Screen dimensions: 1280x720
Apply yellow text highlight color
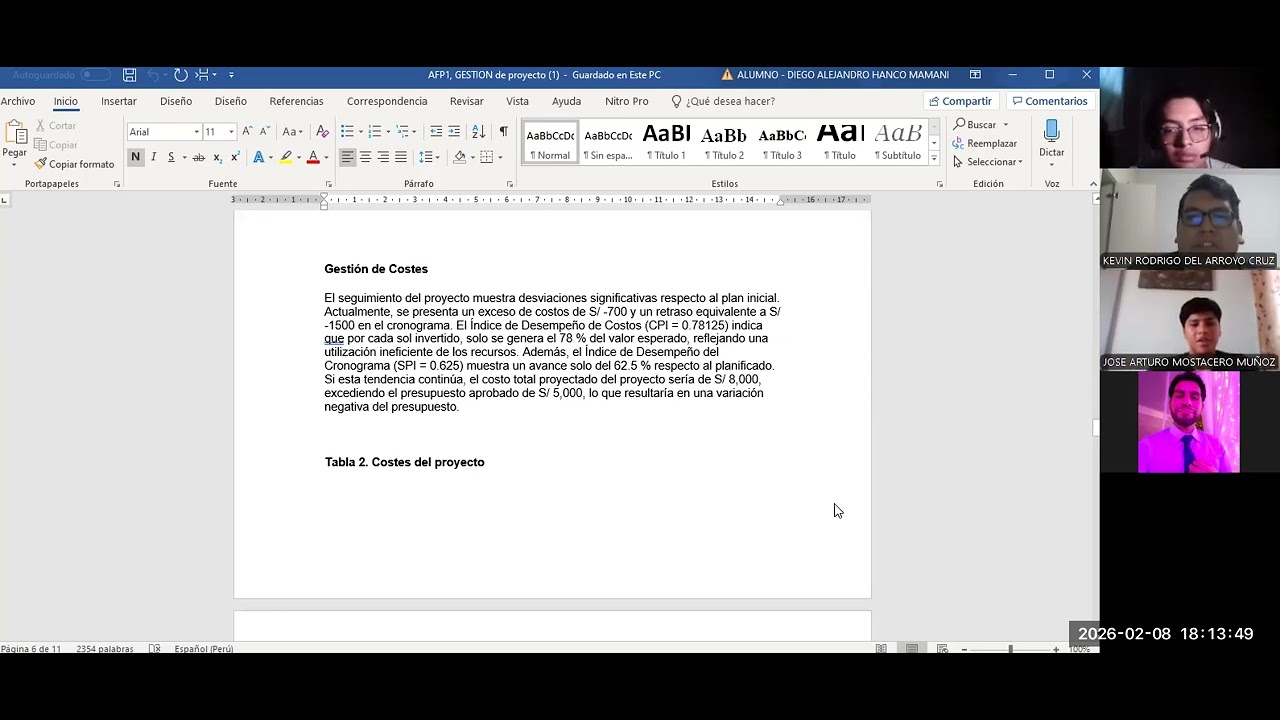point(286,157)
